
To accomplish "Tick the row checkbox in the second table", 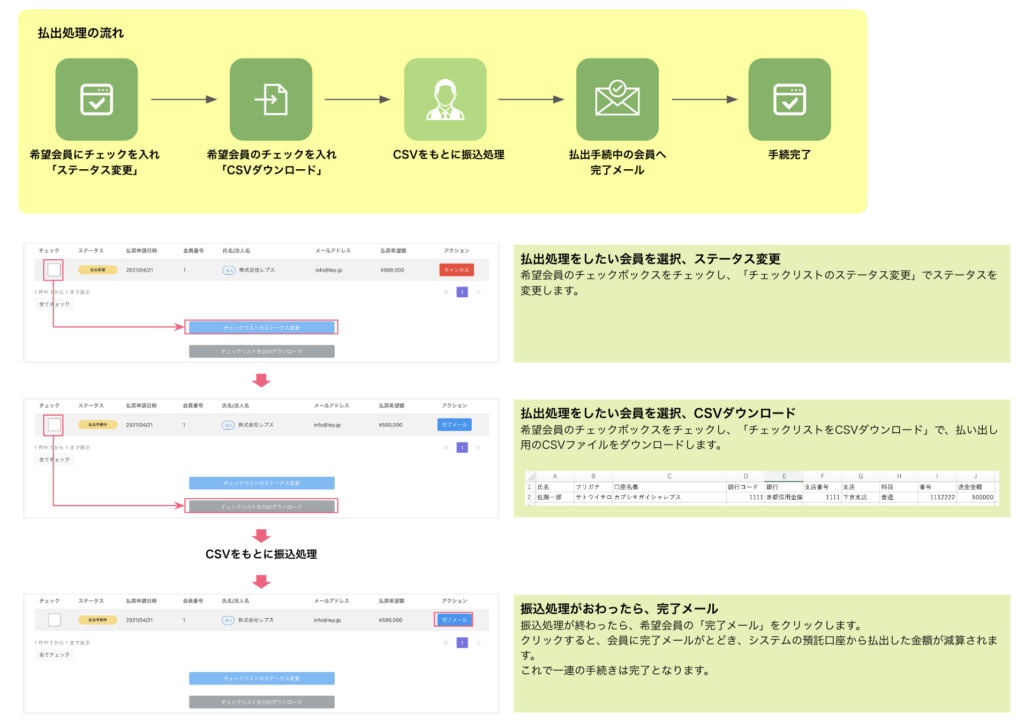I will [x=54, y=425].
